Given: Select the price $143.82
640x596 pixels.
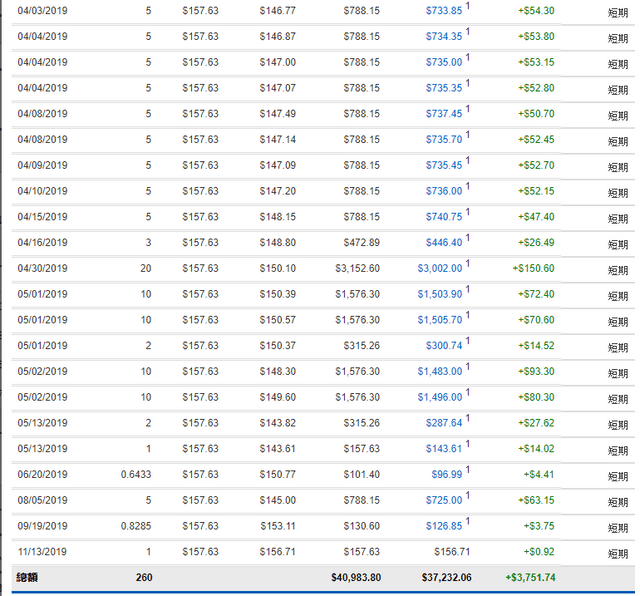Looking at the screenshot, I should coord(278,423).
